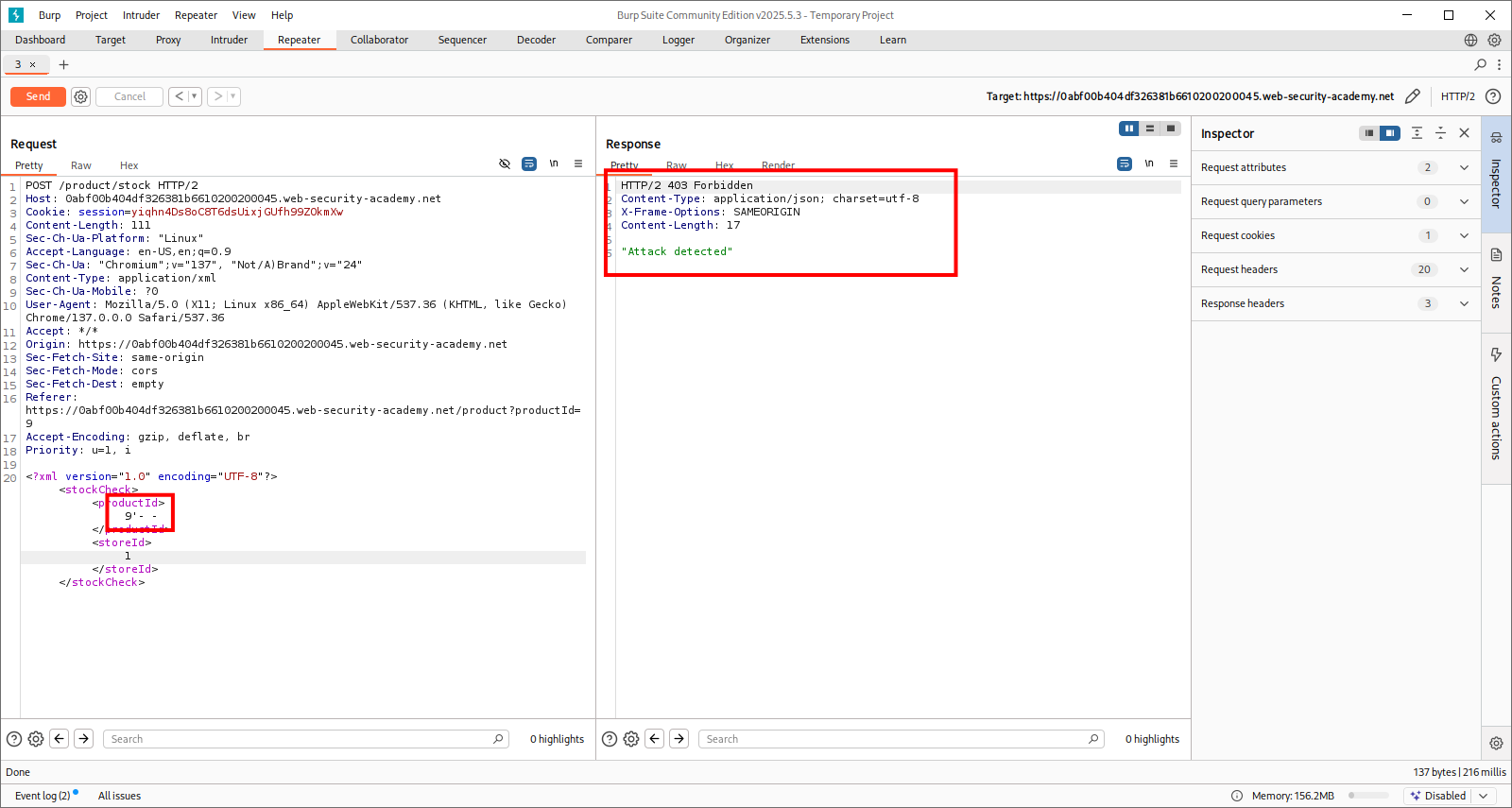The height and width of the screenshot is (808, 1512).
Task: Open global settings gear icon
Action: pyautogui.click(x=1494, y=40)
